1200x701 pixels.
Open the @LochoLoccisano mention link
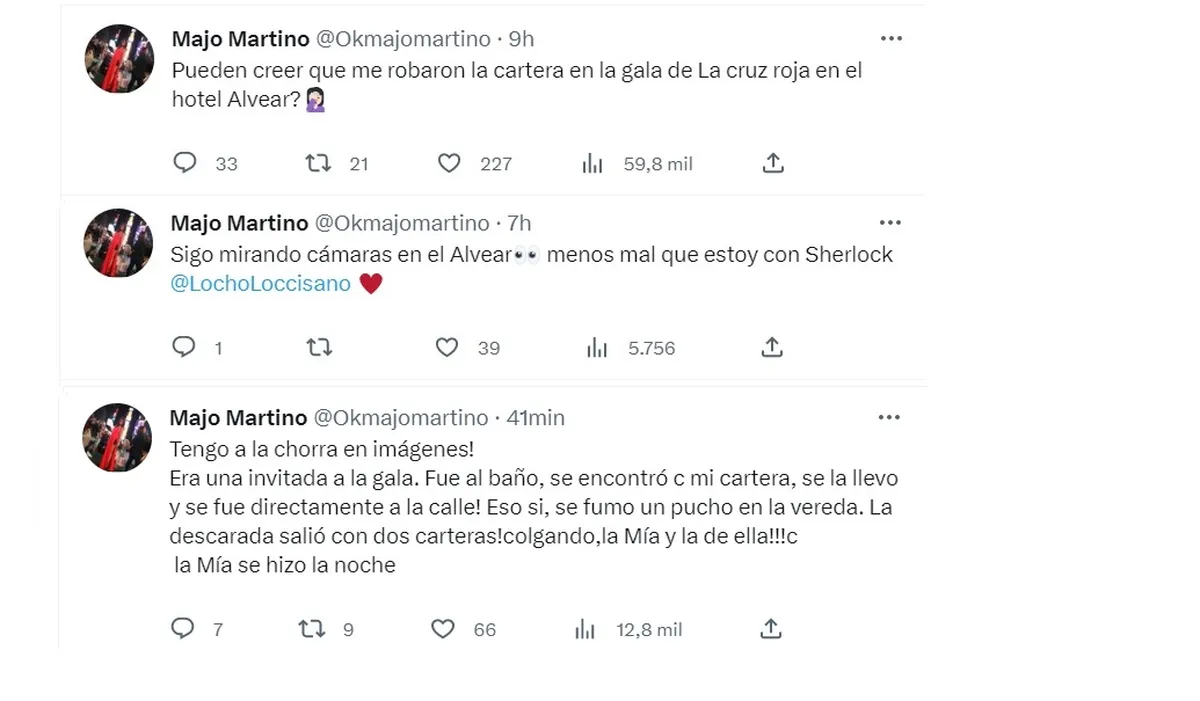(x=261, y=284)
